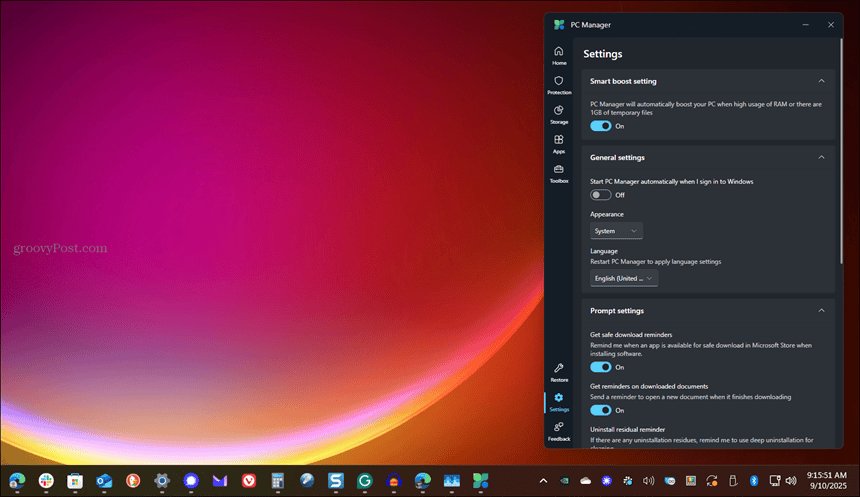
Task: Open Grammarly from the taskbar
Action: (365, 481)
